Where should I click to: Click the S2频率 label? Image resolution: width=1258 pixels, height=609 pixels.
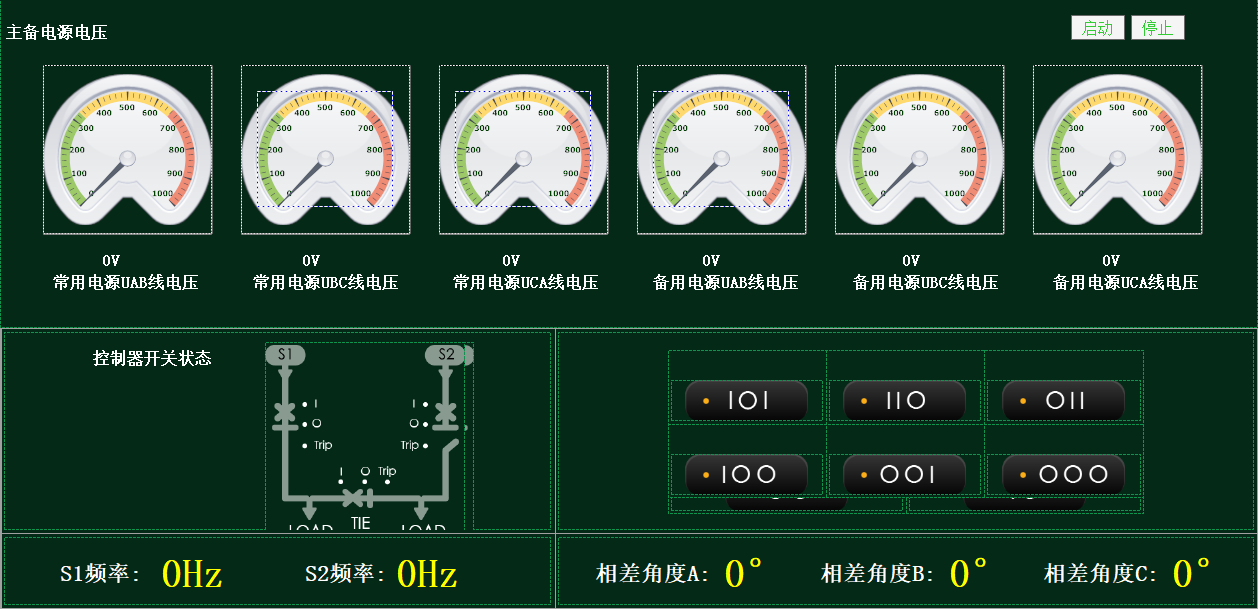click(x=346, y=574)
